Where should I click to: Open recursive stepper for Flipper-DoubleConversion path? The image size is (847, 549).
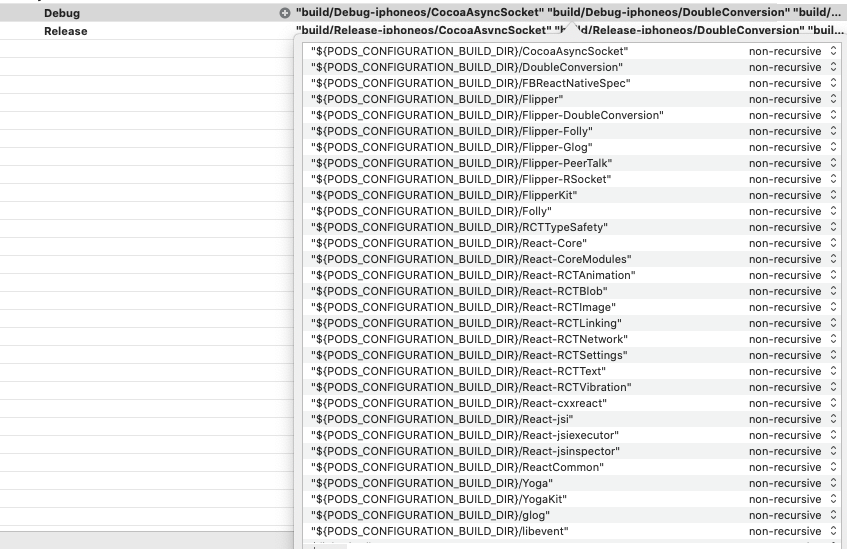pyautogui.click(x=833, y=116)
